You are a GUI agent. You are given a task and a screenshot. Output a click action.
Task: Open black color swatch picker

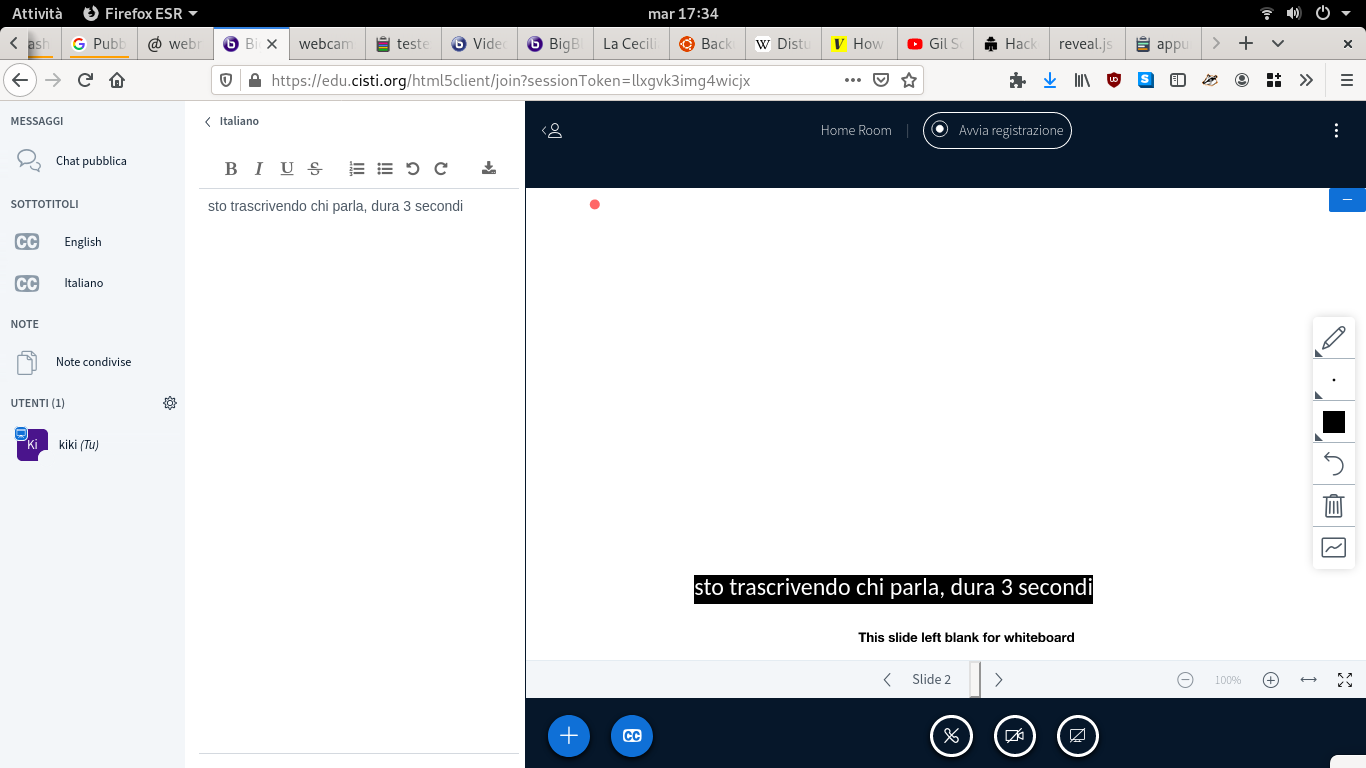[1334, 422]
